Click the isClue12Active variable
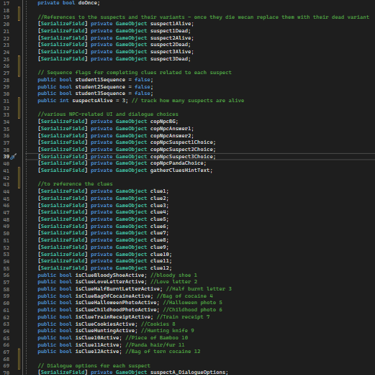 [x=97, y=351]
